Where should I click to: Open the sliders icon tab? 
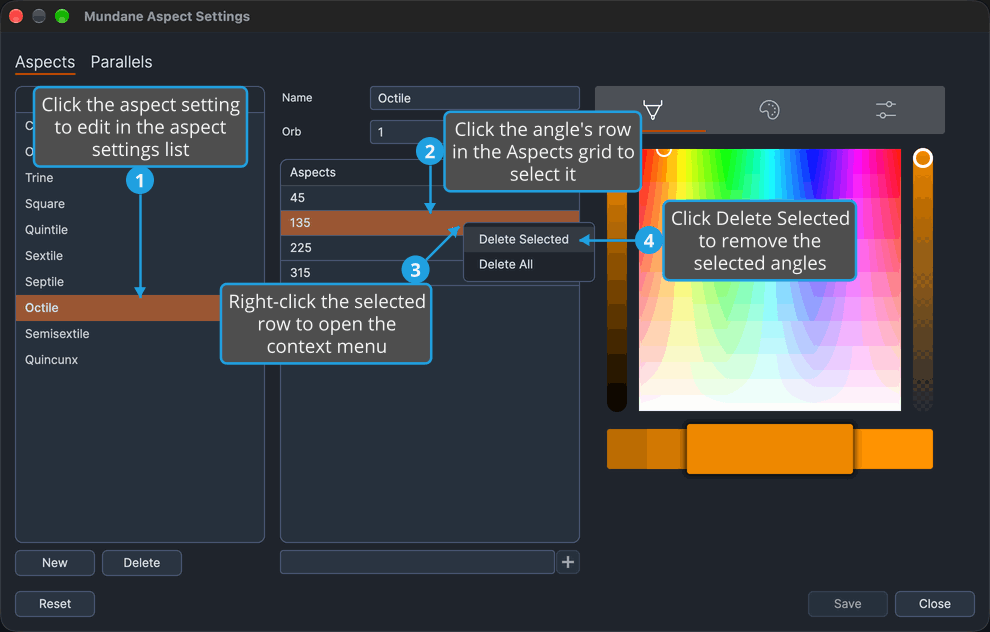point(886,110)
